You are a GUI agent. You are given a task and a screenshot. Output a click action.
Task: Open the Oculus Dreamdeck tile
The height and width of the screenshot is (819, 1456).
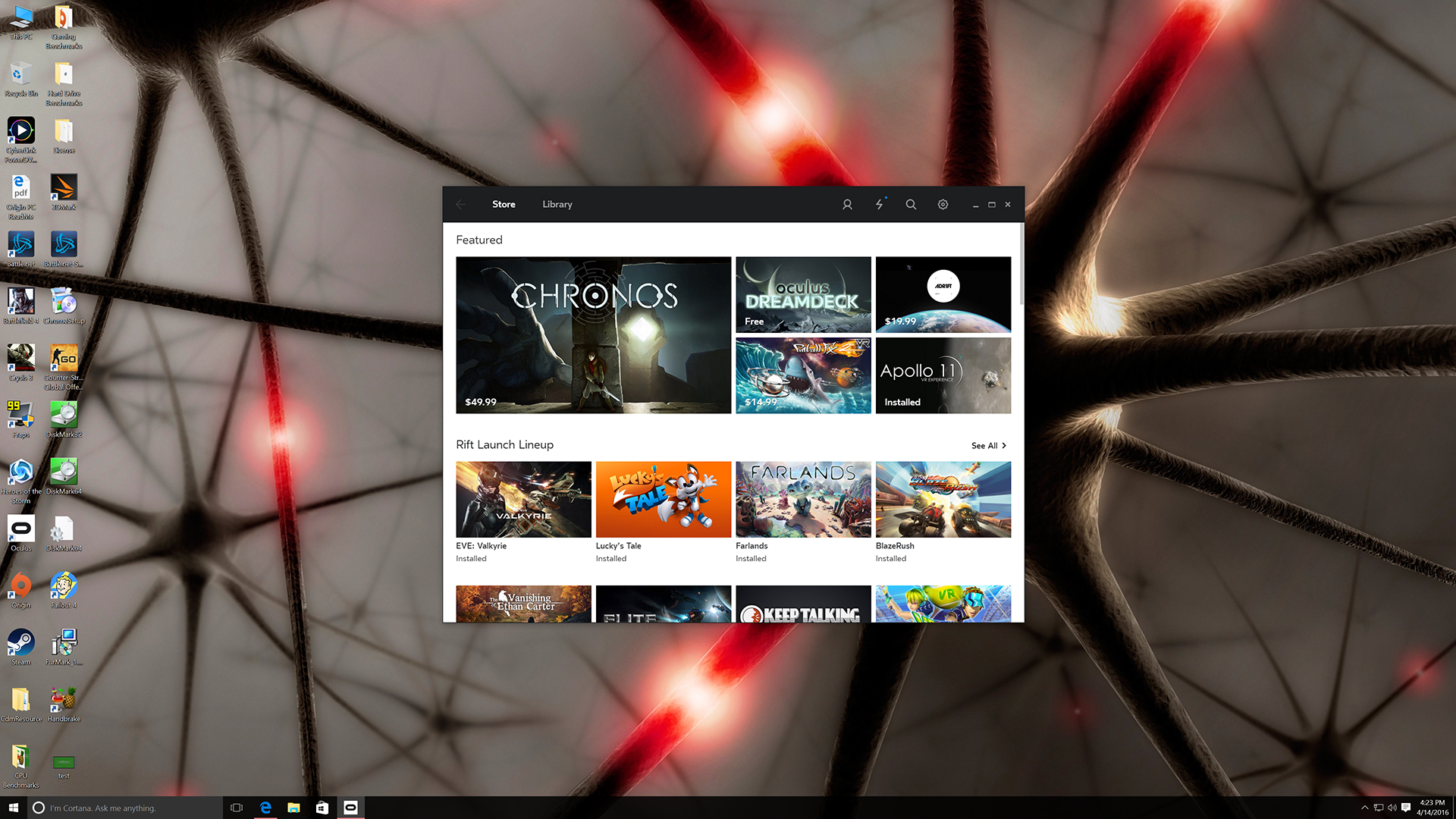803,294
